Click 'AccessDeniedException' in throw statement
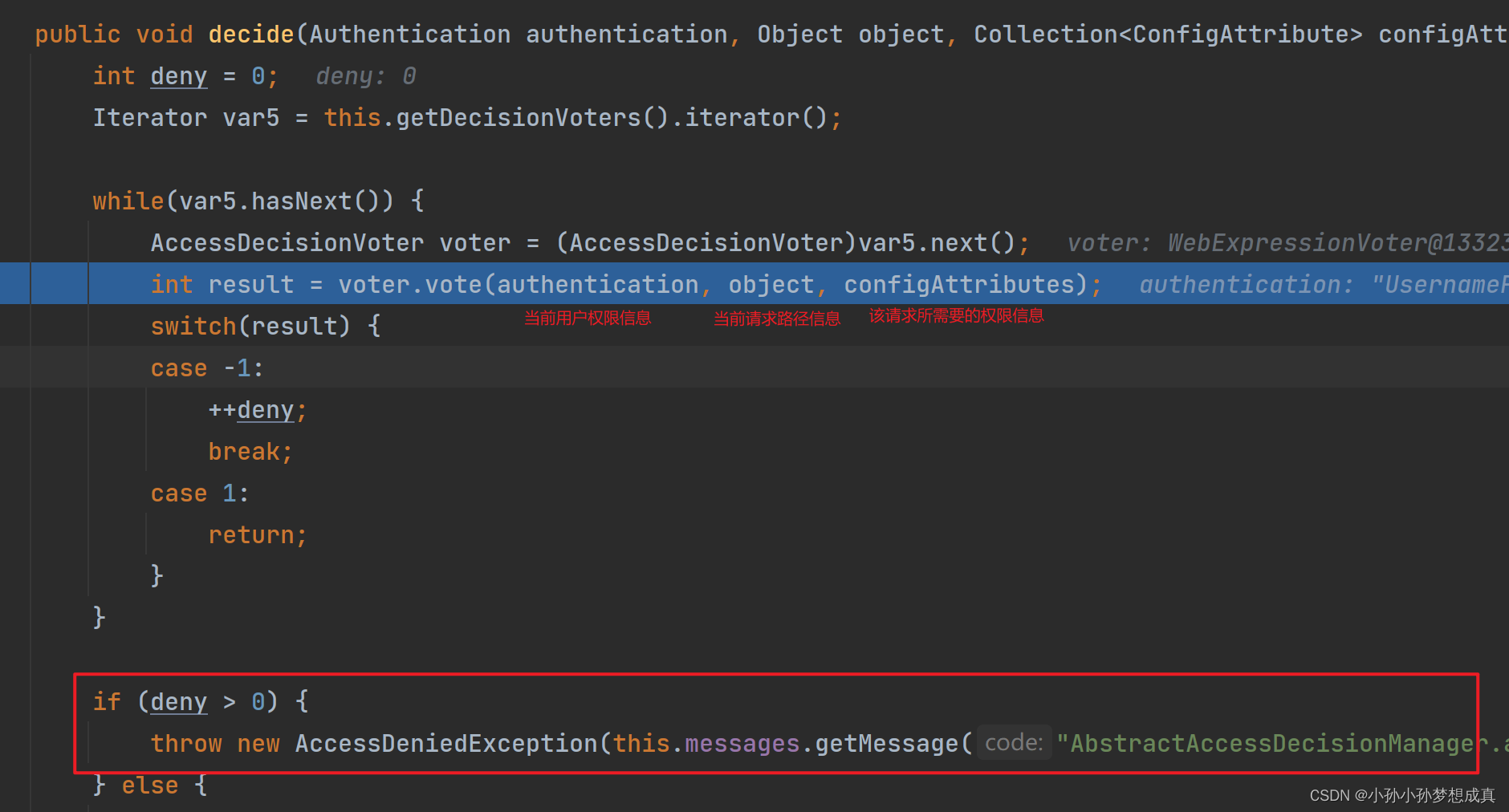 point(446,744)
